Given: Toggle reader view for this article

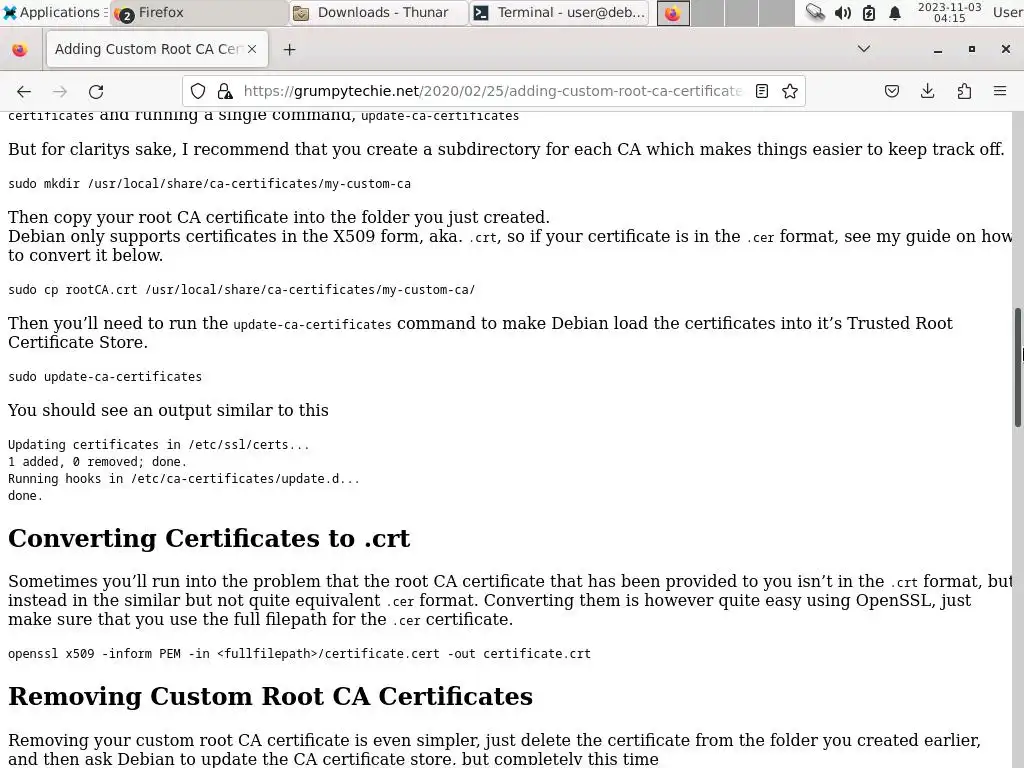Looking at the screenshot, I should pyautogui.click(x=761, y=91).
